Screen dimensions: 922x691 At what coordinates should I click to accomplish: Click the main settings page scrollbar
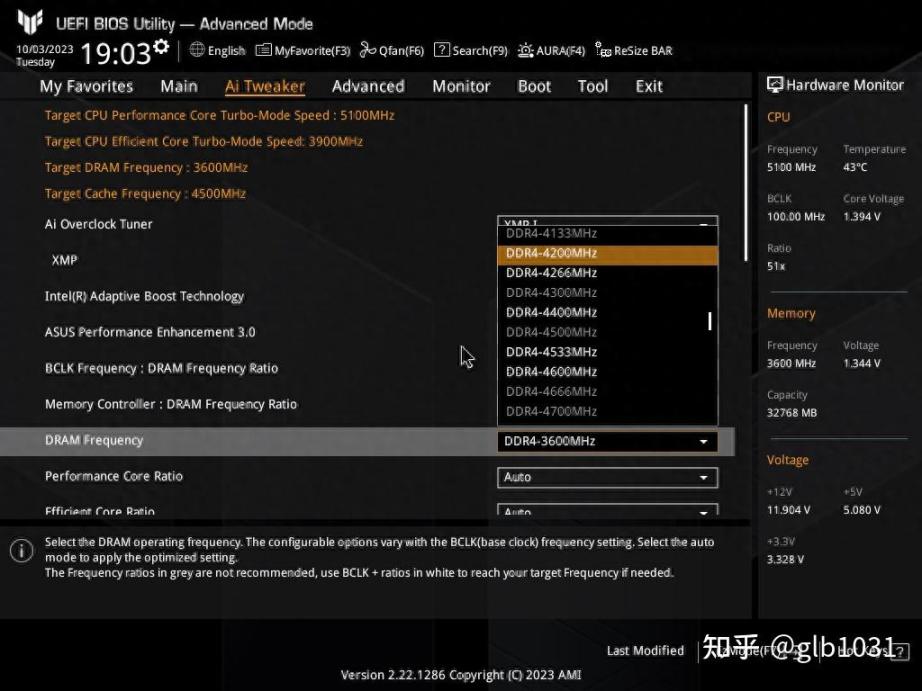(x=746, y=182)
